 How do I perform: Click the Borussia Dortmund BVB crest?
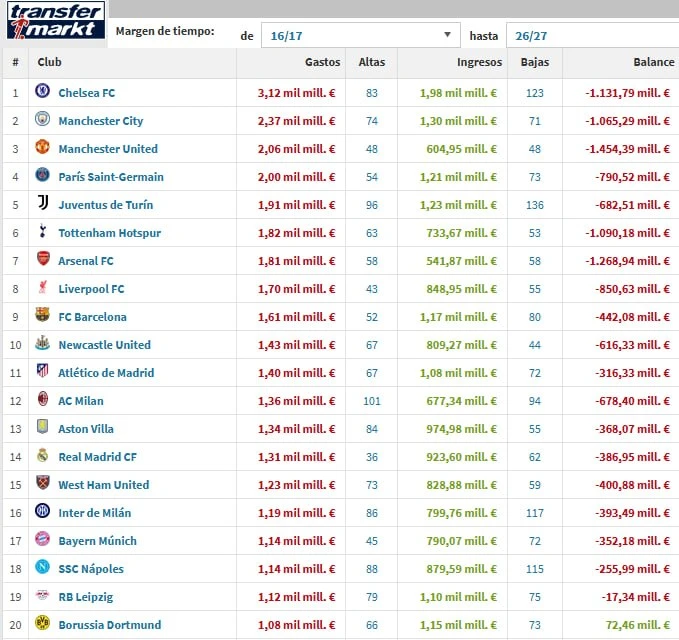(x=42, y=623)
